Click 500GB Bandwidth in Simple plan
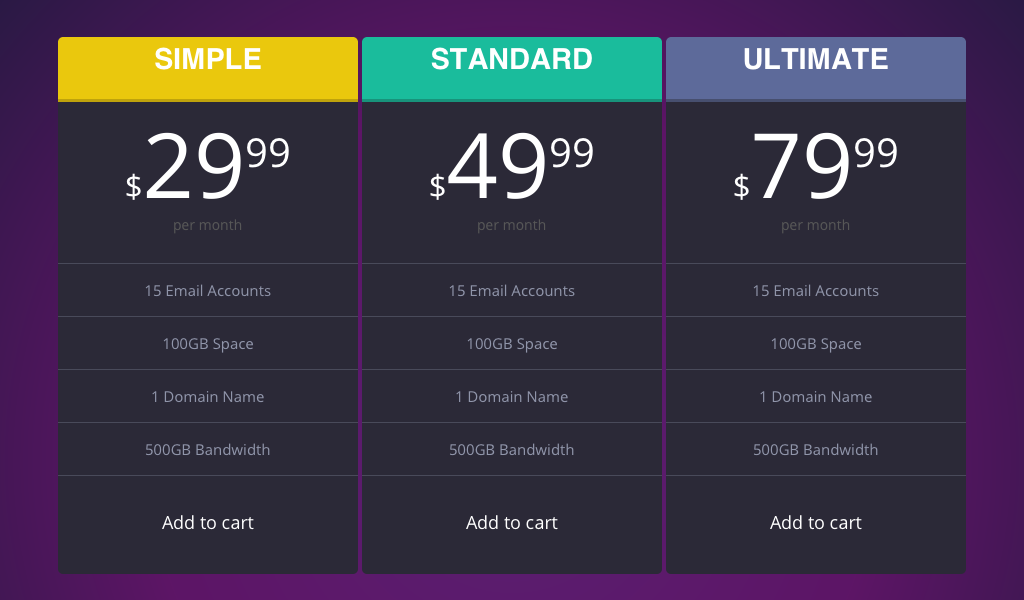 208,449
